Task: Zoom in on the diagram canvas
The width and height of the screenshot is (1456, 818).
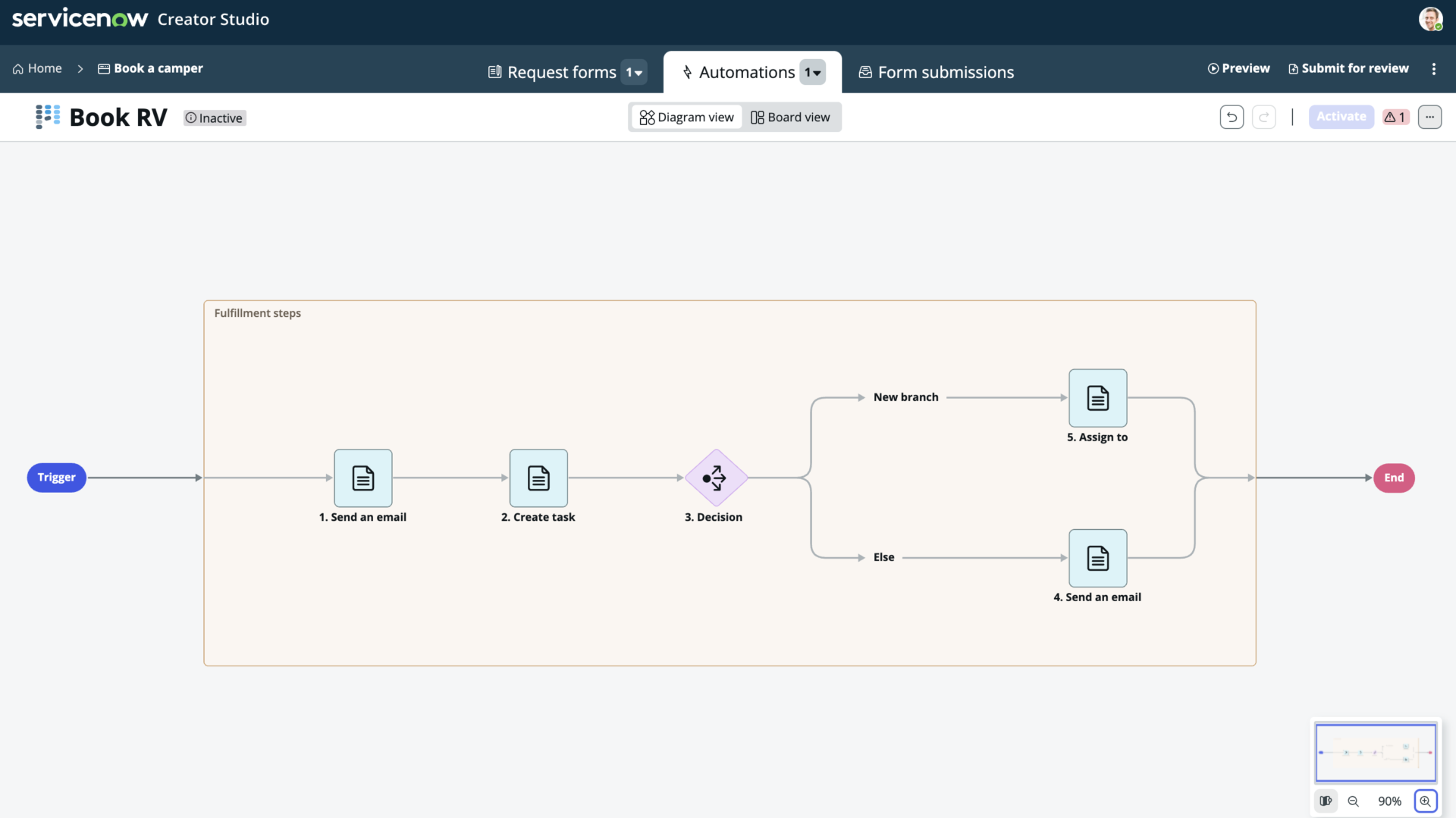Action: click(x=1426, y=801)
